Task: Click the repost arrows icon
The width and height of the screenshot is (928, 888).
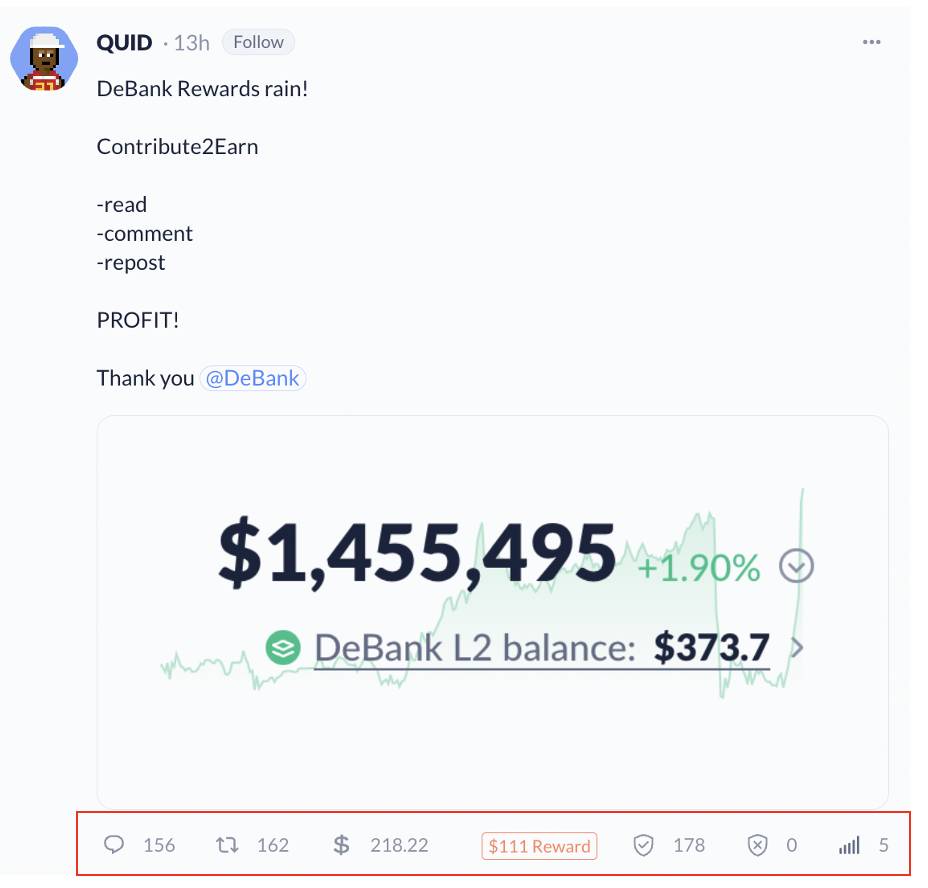Action: pyautogui.click(x=227, y=844)
